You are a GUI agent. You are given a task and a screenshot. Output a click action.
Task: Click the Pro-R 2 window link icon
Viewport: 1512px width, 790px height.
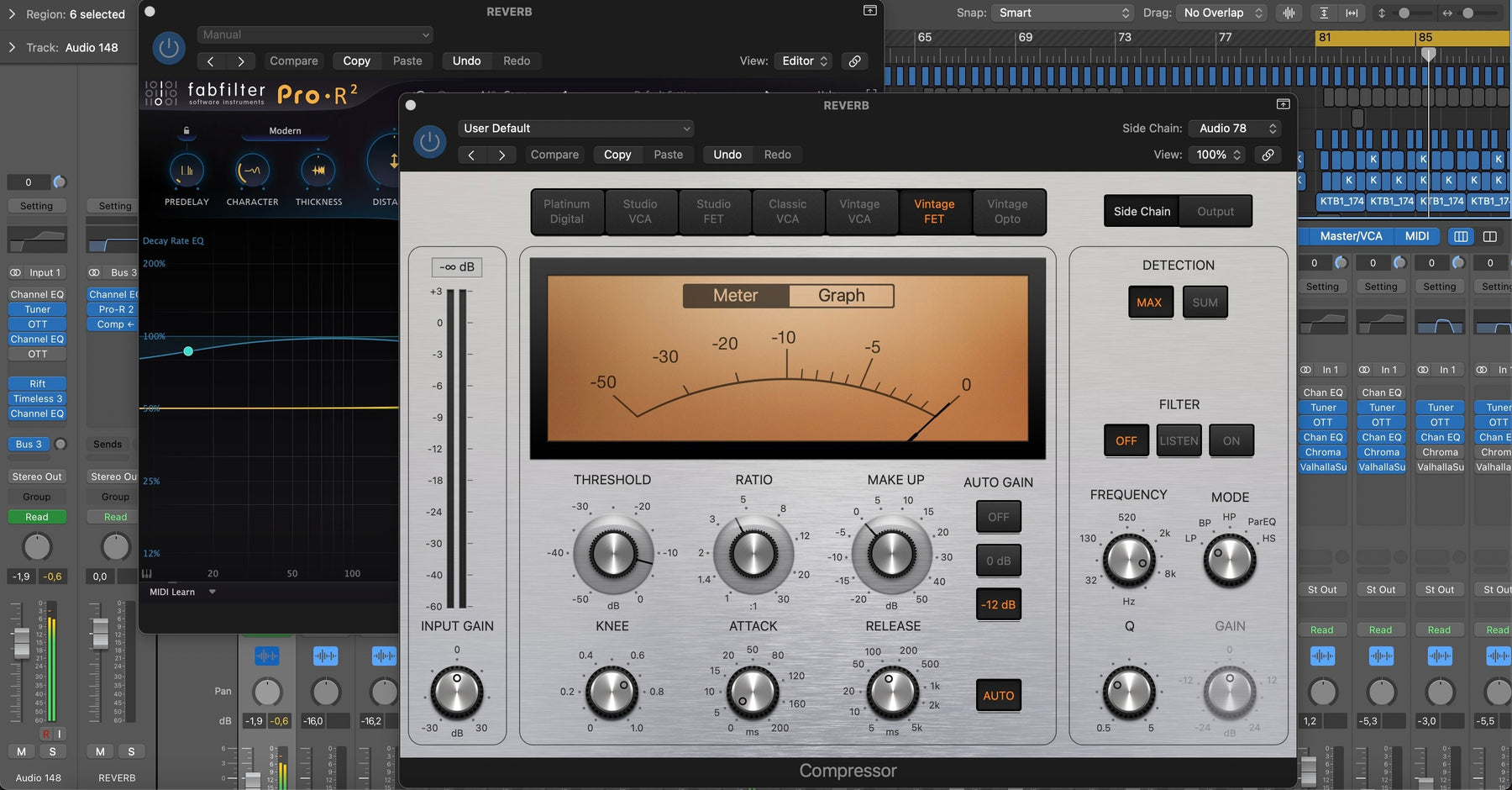pyautogui.click(x=854, y=61)
